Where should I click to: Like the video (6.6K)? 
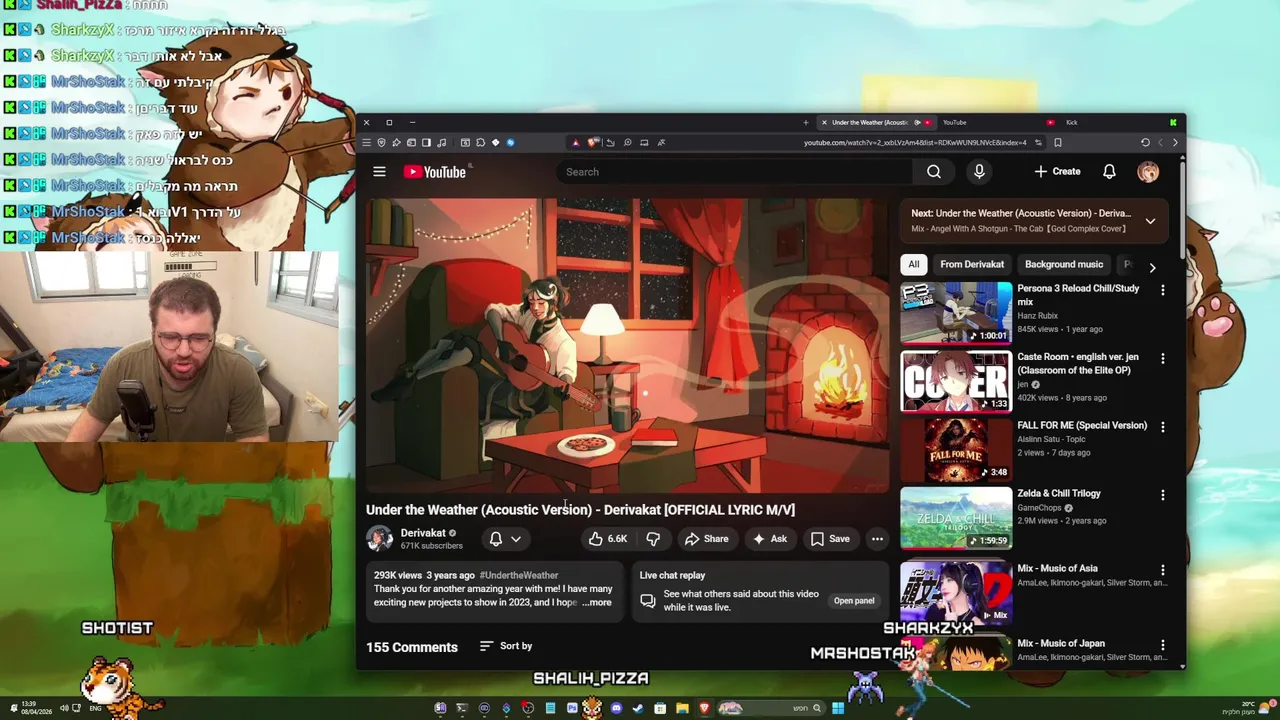[x=607, y=539]
